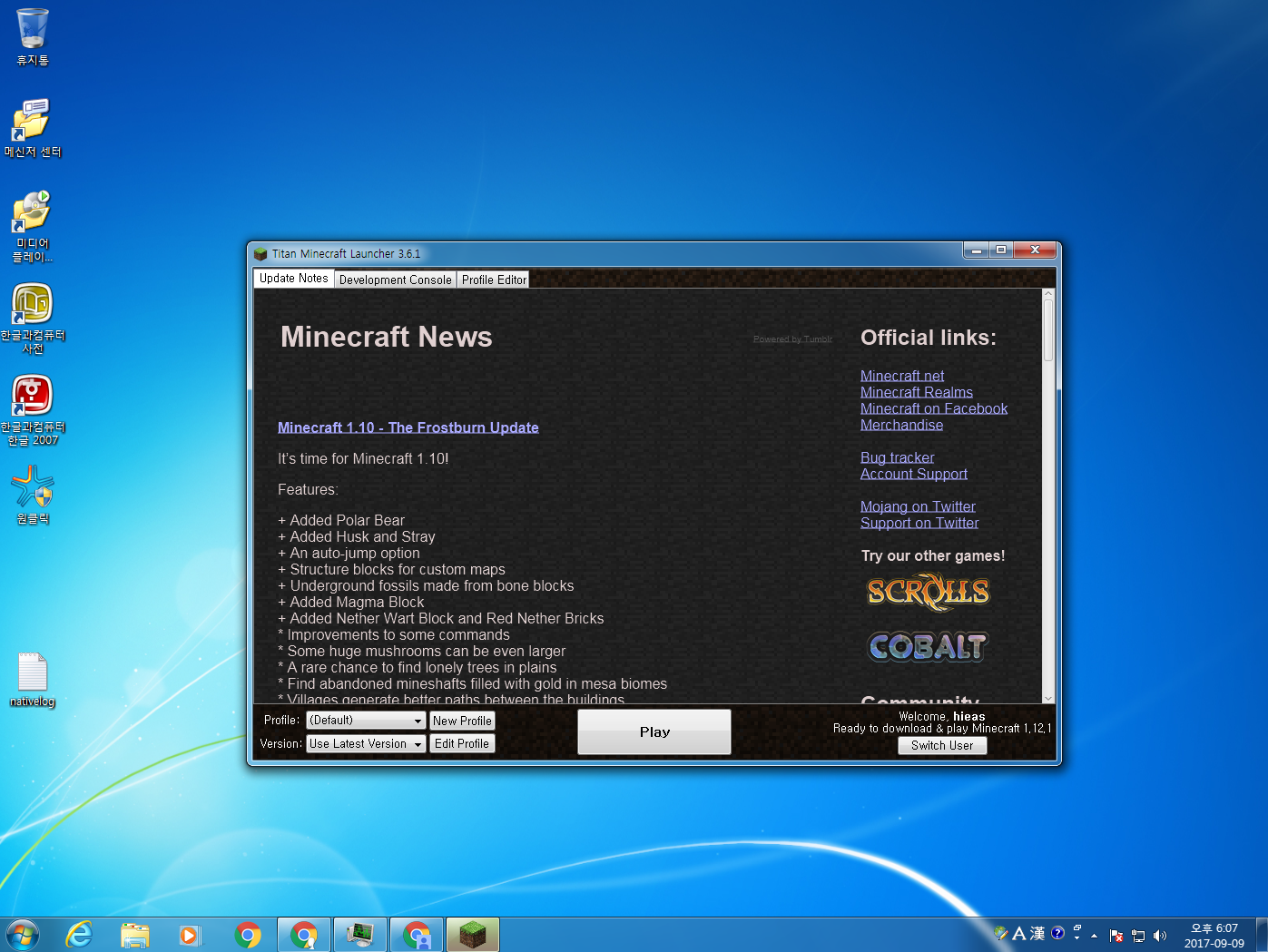The height and width of the screenshot is (952, 1268).
Task: Open Windows Media Player from the taskbar
Action: [x=190, y=935]
